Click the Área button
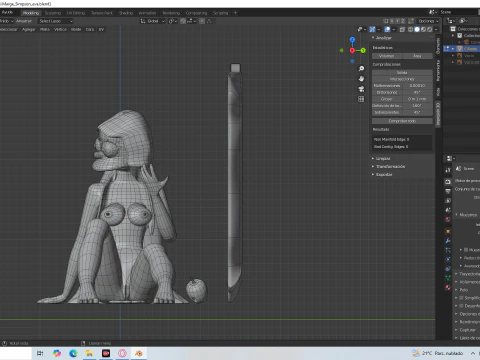The width and height of the screenshot is (480, 360). coord(417,56)
